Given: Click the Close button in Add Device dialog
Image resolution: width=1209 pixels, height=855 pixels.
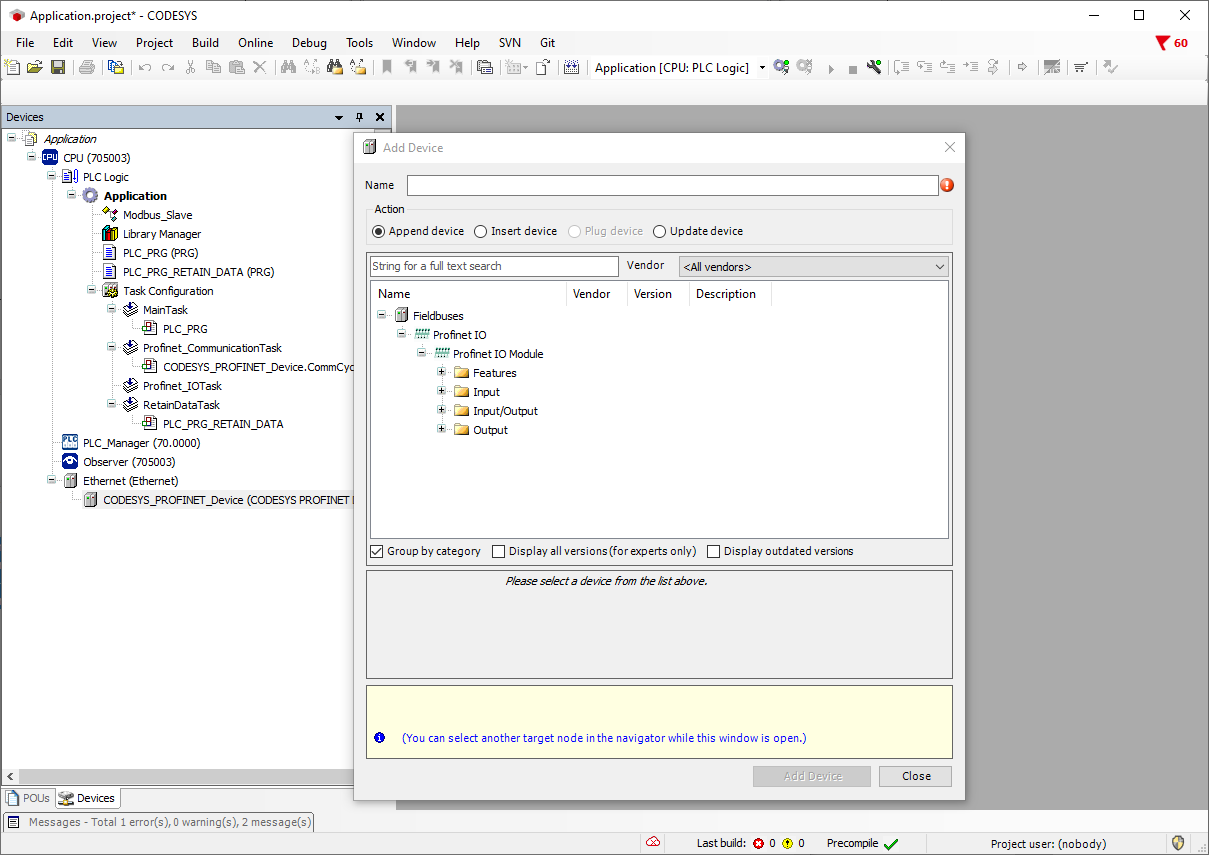Looking at the screenshot, I should click(x=915, y=776).
